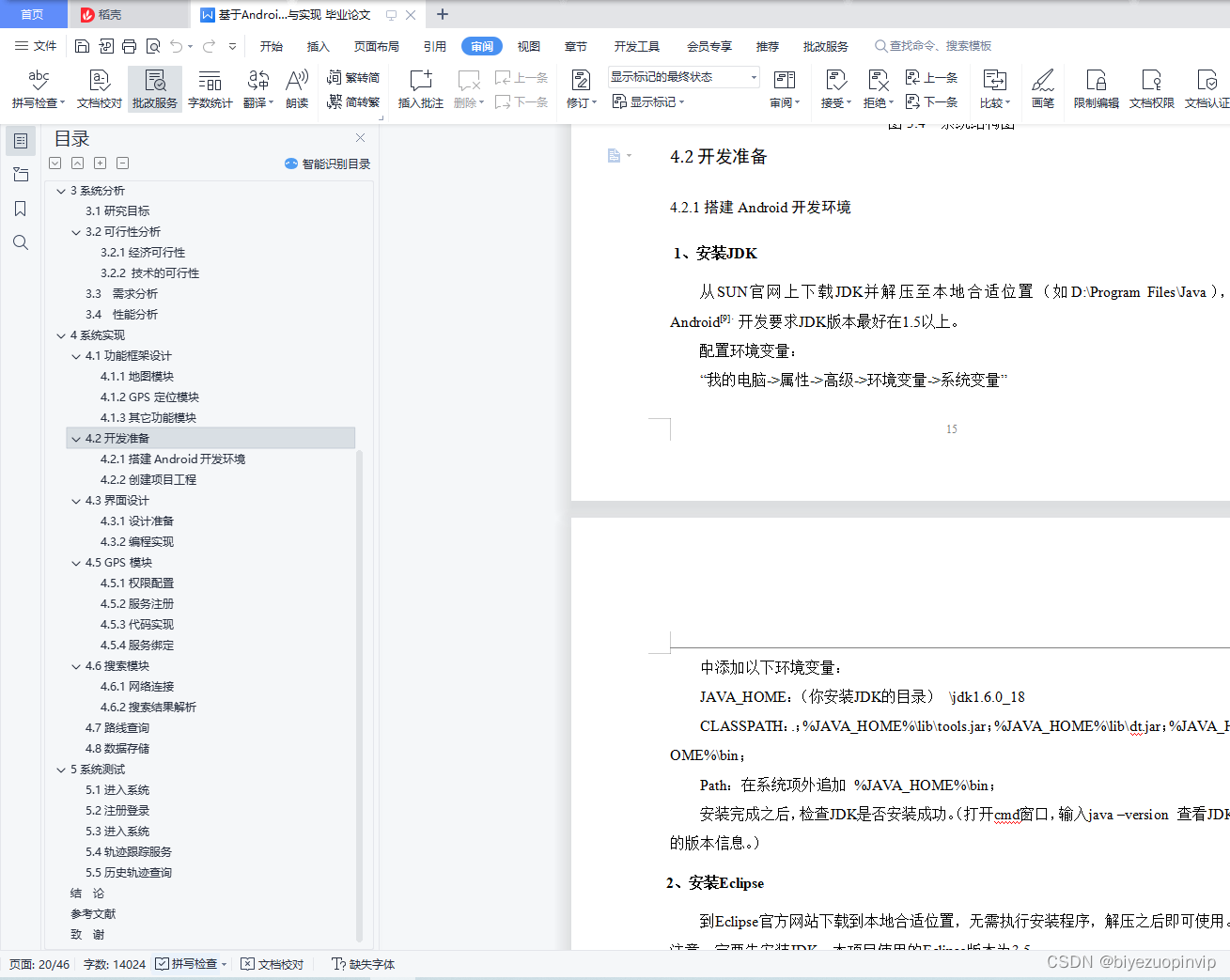The width and height of the screenshot is (1230, 980).
Task: Open the search panel in left sidebar
Action: pos(21,242)
